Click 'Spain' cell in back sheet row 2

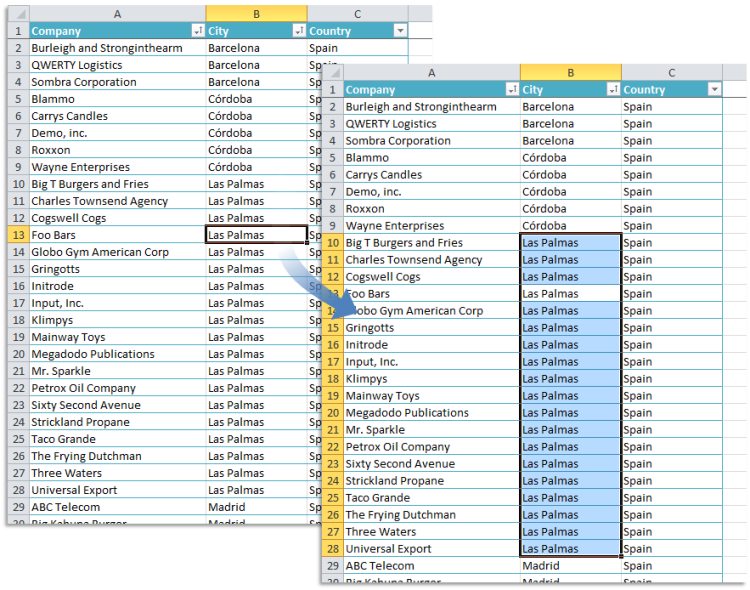coord(357,48)
